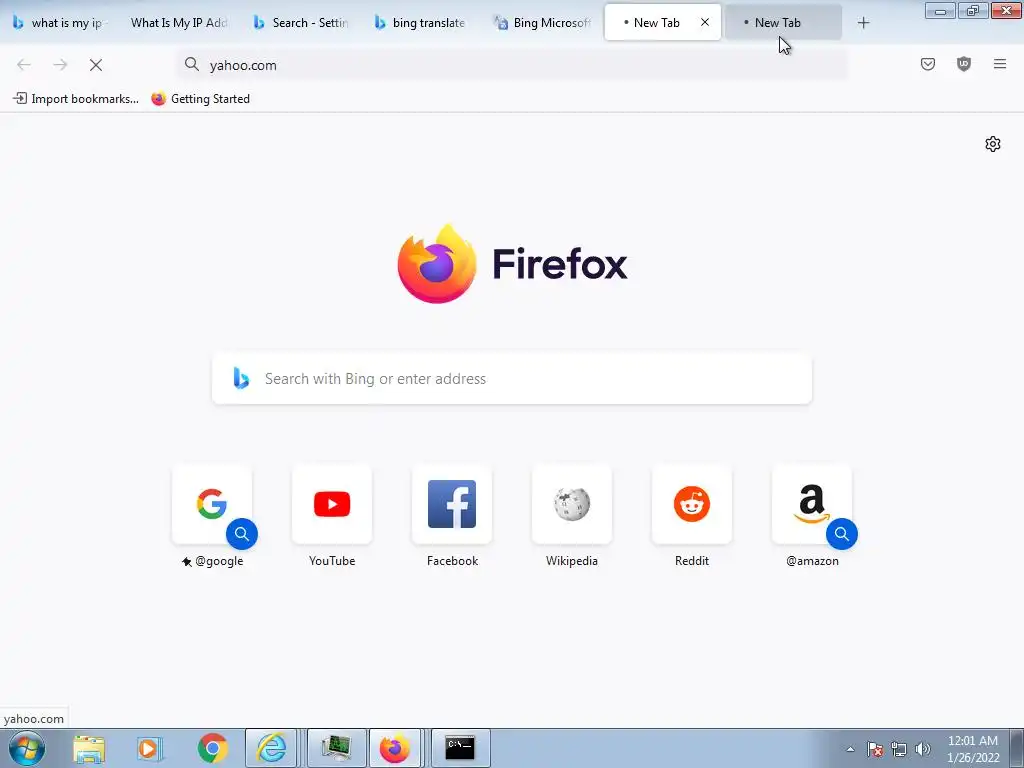Open the Amazon shortcut tile
Viewport: 1024px width, 768px height.
click(812, 504)
